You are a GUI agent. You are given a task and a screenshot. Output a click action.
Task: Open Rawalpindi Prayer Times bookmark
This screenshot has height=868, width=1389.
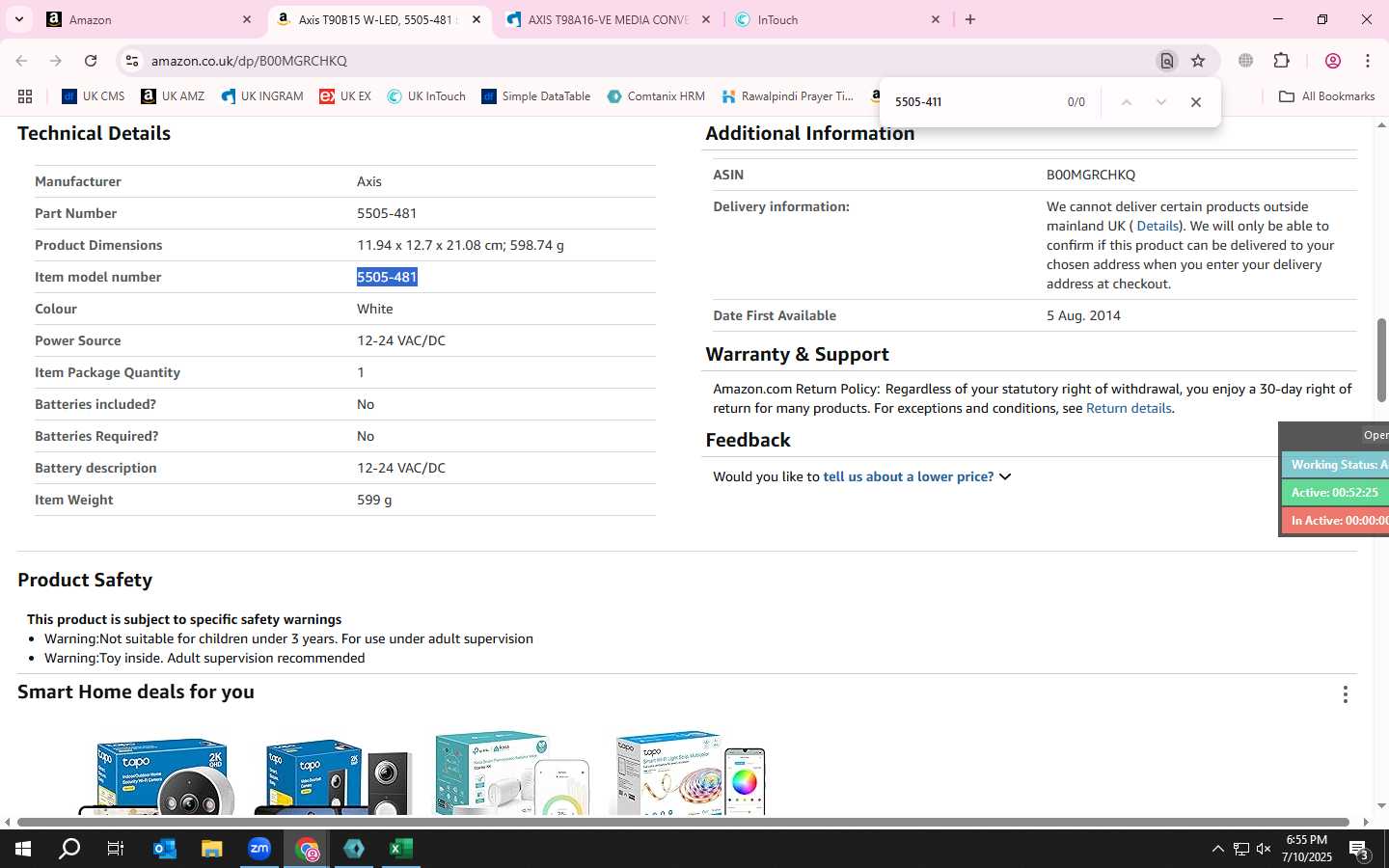(x=787, y=96)
